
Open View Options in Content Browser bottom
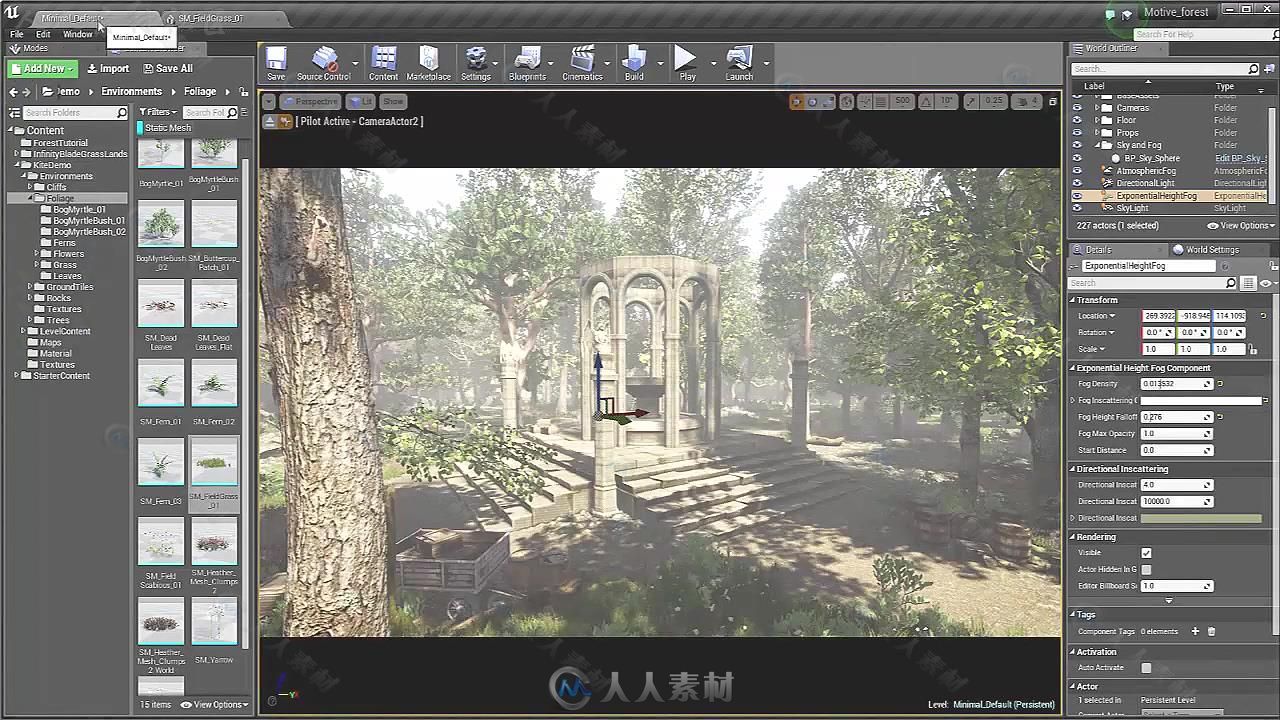pos(214,705)
